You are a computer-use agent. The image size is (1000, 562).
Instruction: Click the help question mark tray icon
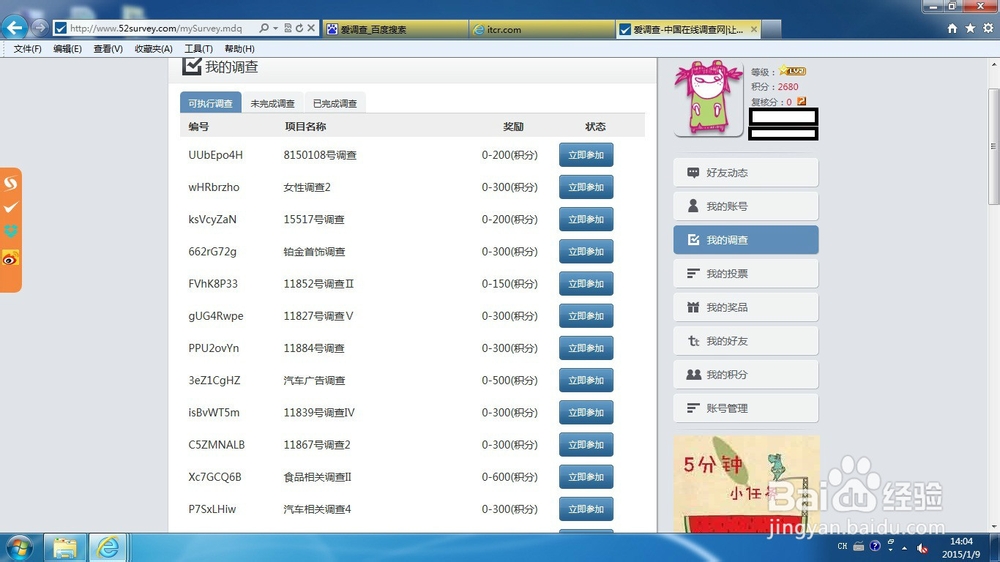click(x=875, y=546)
